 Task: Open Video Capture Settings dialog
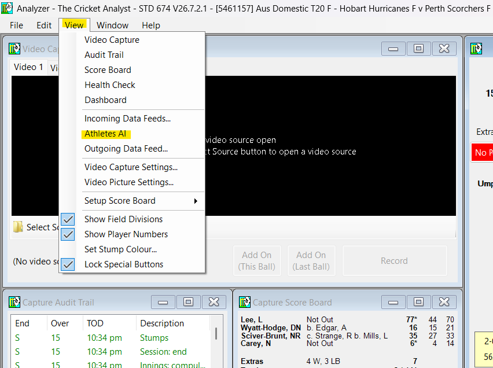point(131,167)
